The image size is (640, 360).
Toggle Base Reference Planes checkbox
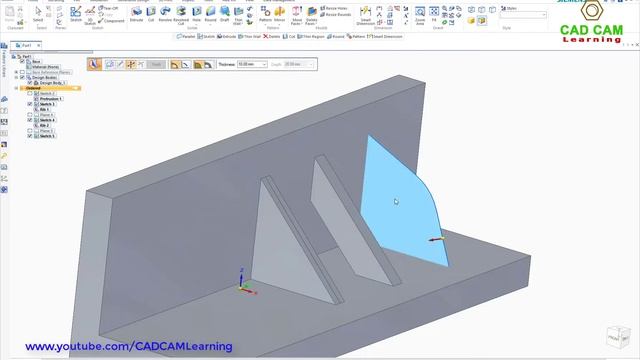click(22, 72)
